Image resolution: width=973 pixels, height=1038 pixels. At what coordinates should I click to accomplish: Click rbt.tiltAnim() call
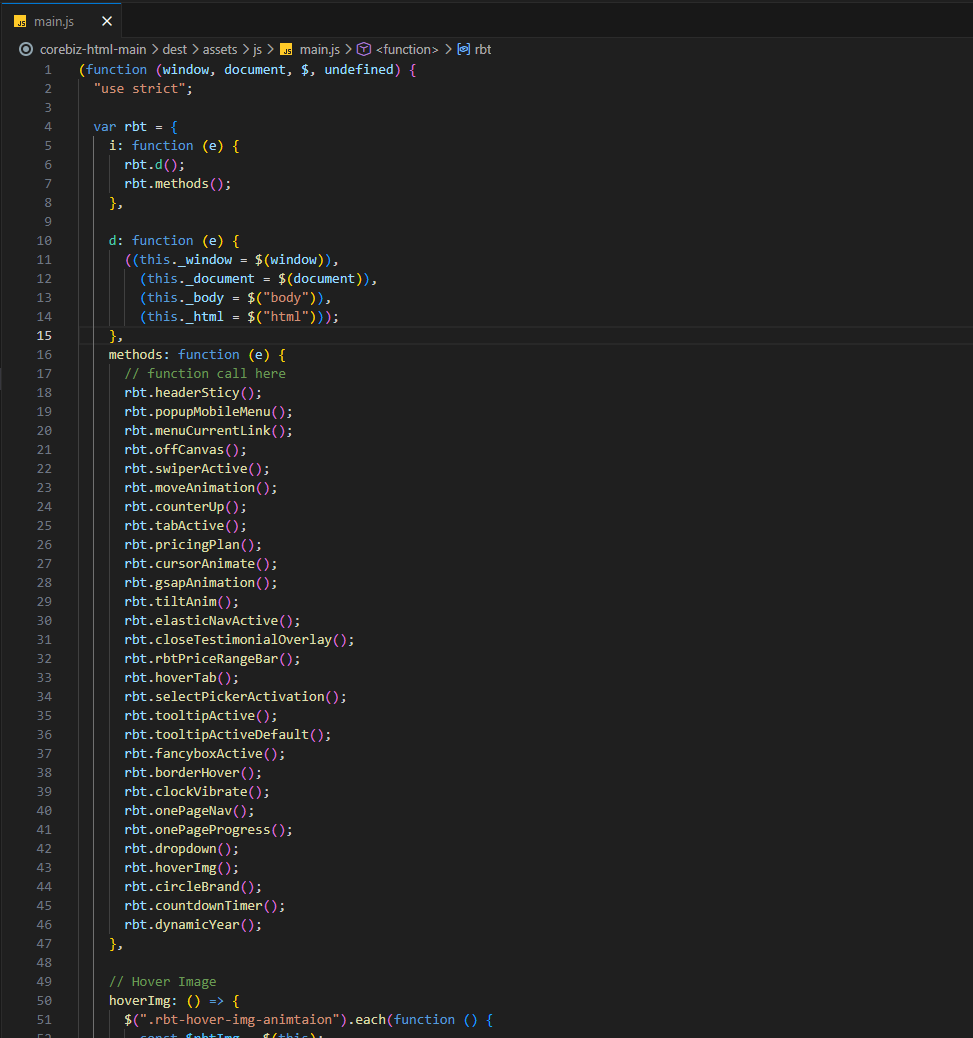(181, 602)
